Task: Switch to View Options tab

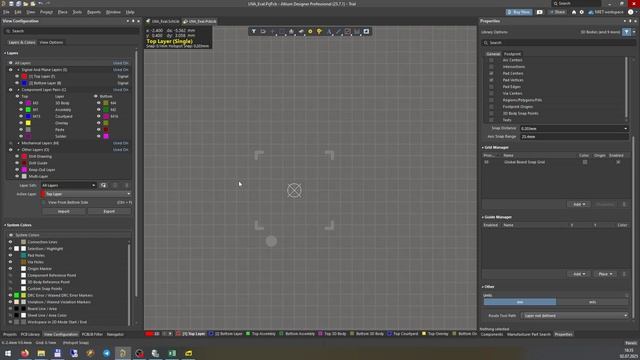Action: click(x=51, y=42)
